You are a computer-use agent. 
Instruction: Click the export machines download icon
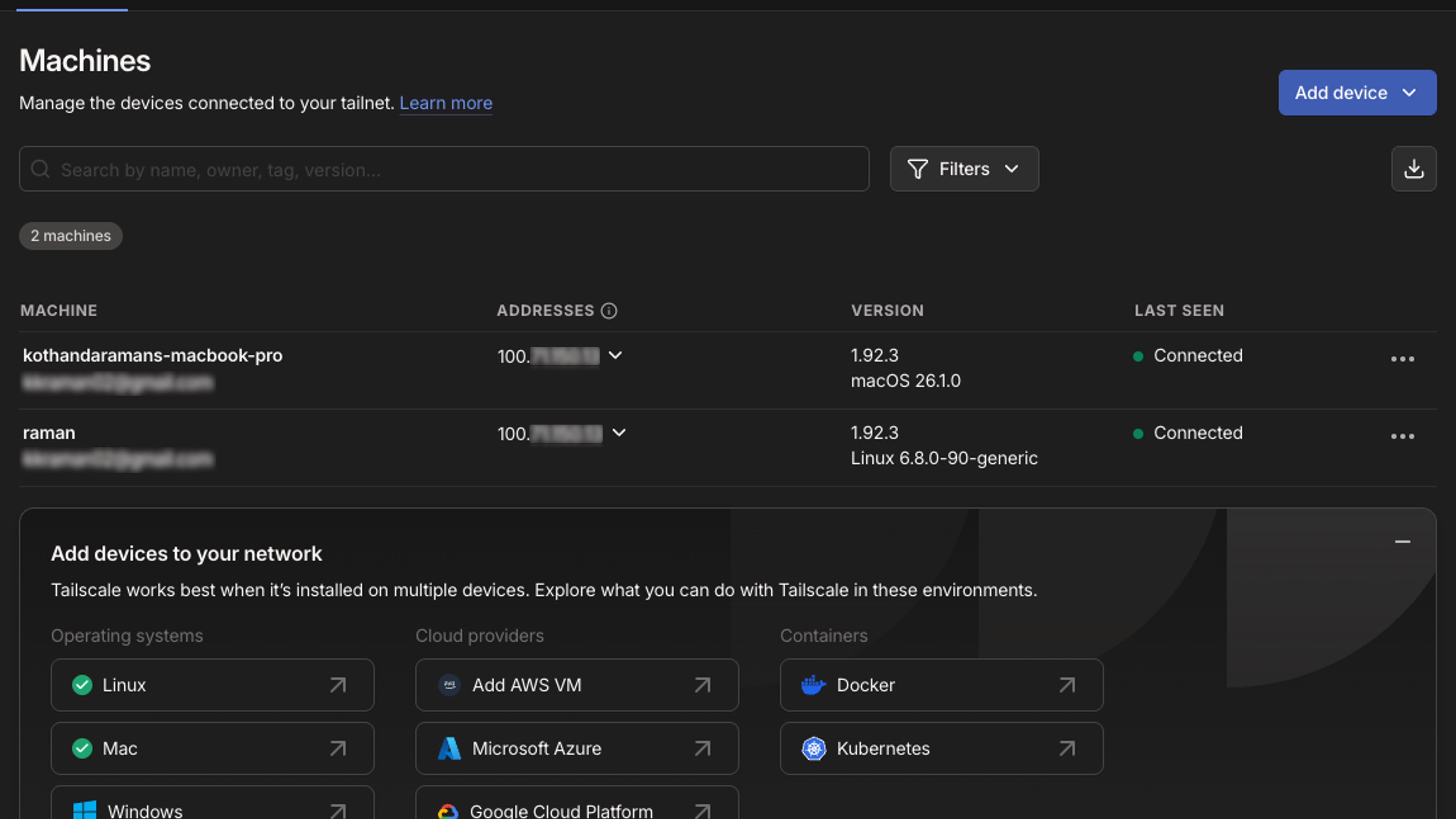[x=1414, y=169]
